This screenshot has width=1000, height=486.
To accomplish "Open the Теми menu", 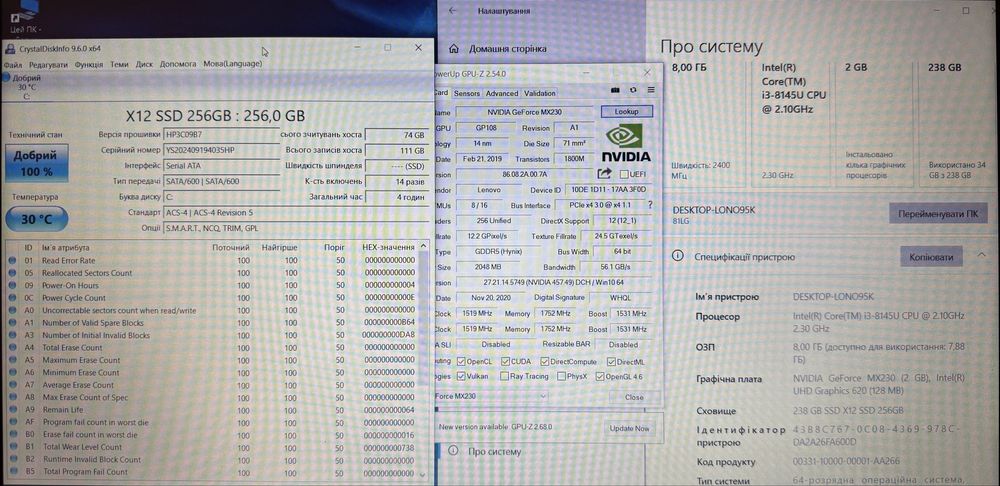I will coord(119,64).
